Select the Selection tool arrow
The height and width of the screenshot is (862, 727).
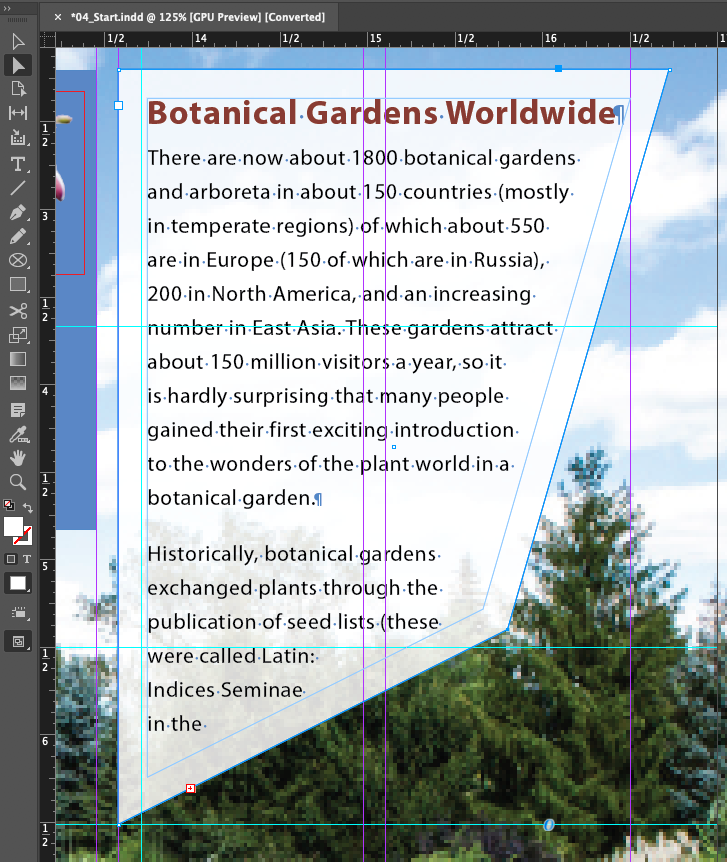click(18, 41)
